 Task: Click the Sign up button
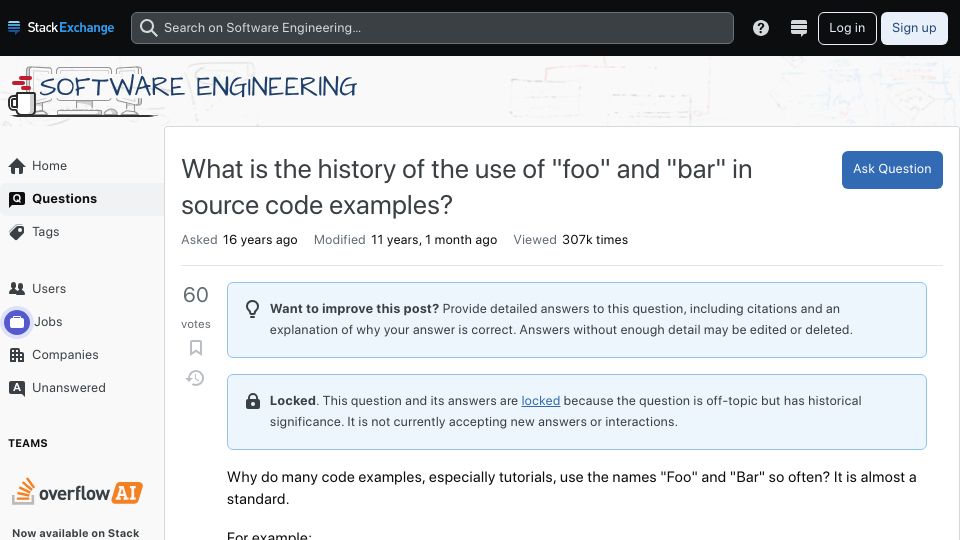[x=914, y=28]
